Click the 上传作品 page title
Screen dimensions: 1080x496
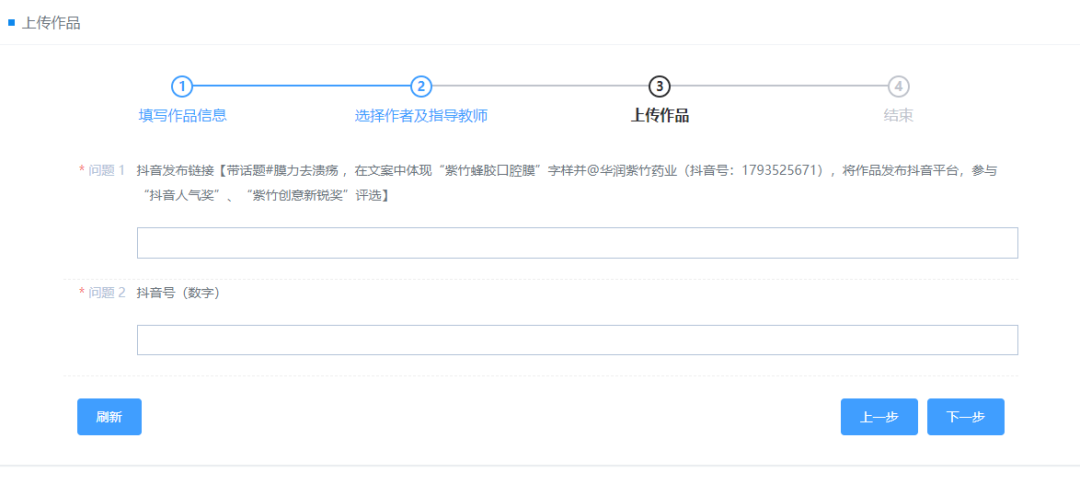click(x=51, y=23)
